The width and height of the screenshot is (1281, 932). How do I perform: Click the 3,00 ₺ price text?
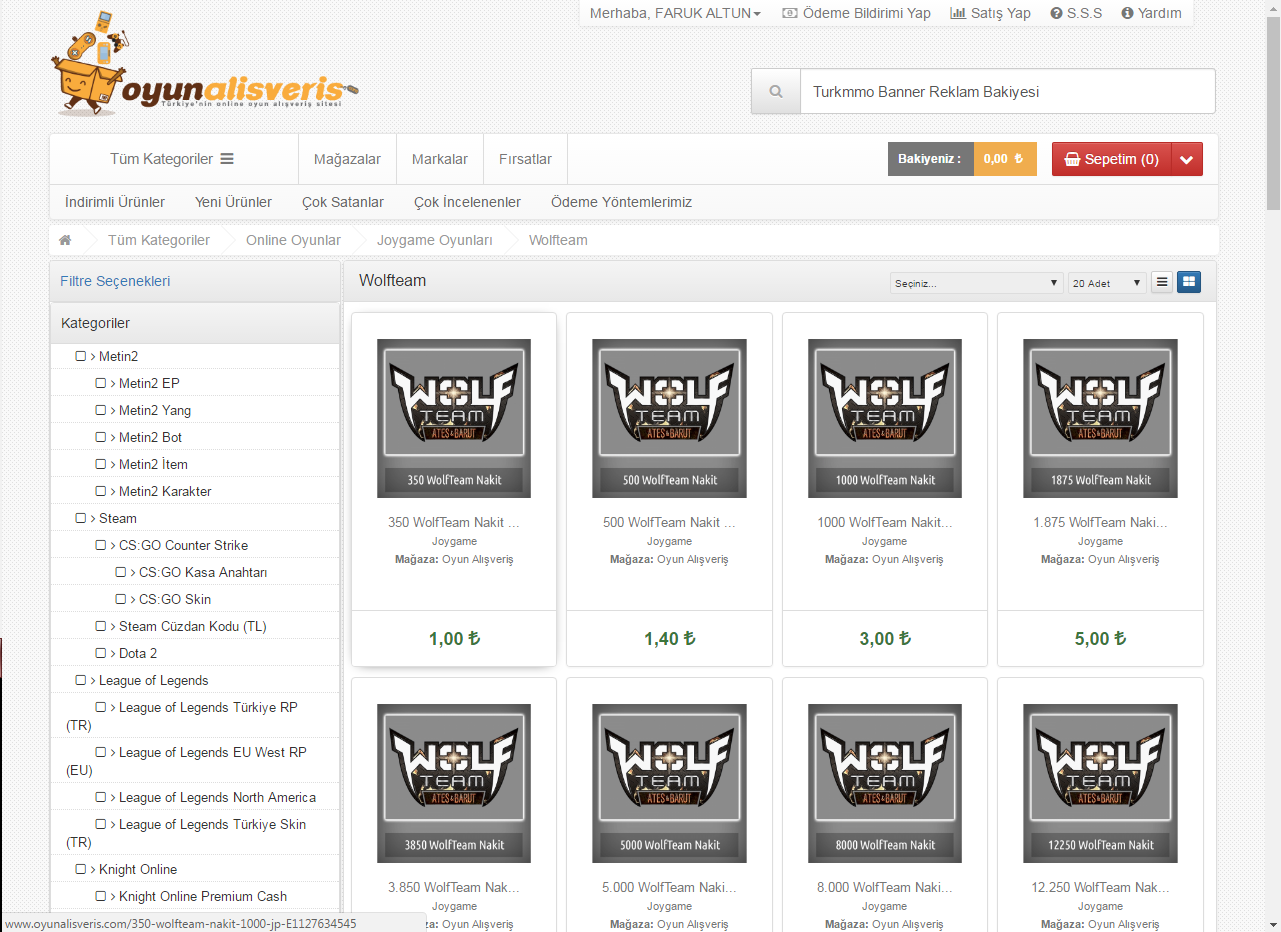point(885,638)
